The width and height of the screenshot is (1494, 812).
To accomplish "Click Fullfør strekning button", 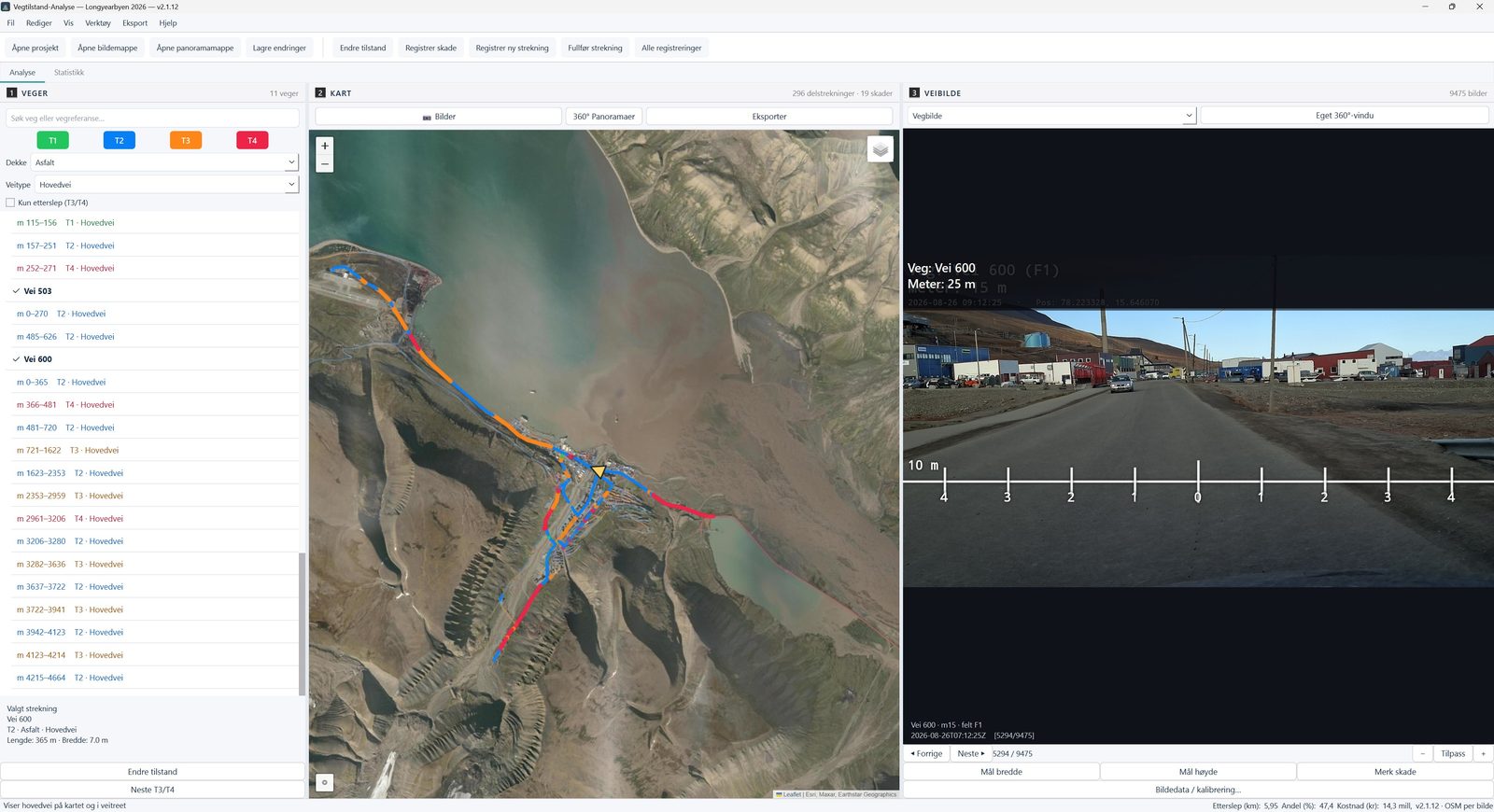I will (595, 48).
